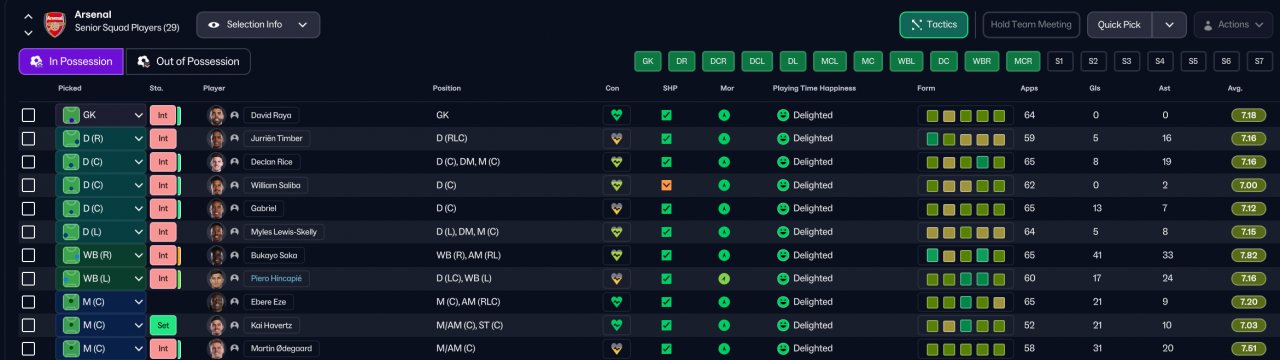Sort by the Avg. column header
This screenshot has height=360, width=1280.
click(x=1235, y=88)
